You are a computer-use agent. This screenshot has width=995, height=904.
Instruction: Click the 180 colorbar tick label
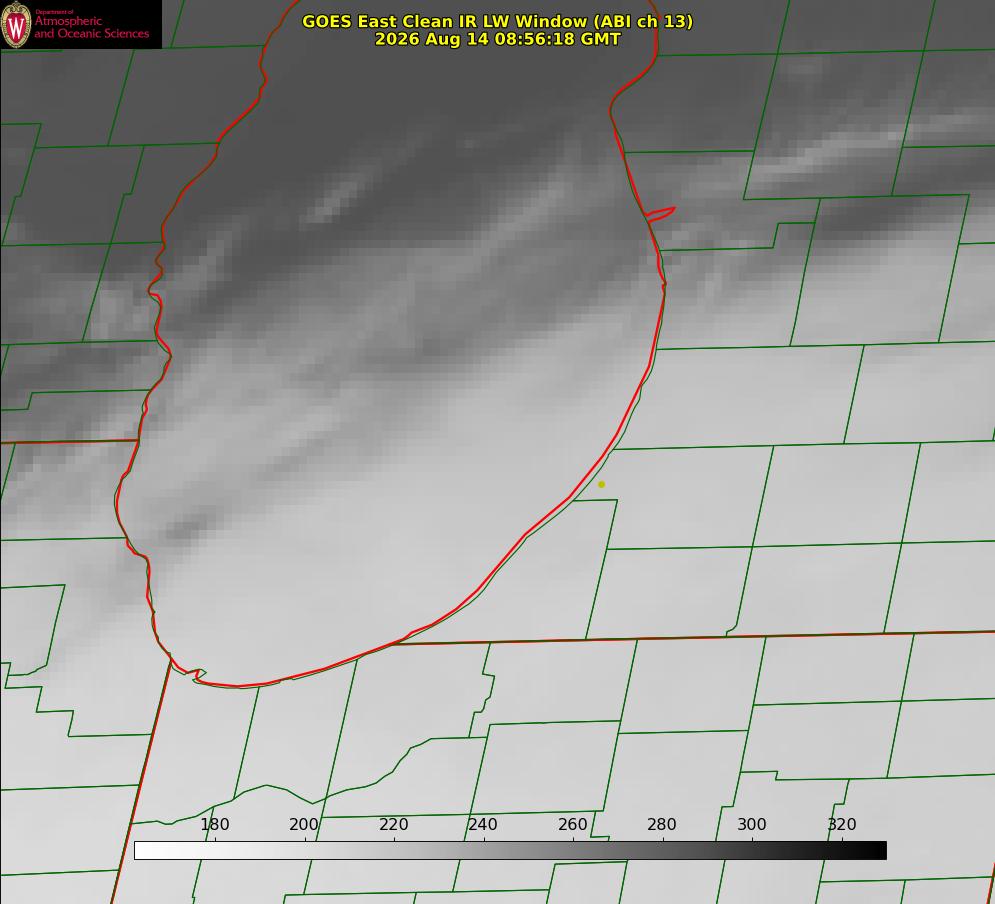pyautogui.click(x=214, y=824)
